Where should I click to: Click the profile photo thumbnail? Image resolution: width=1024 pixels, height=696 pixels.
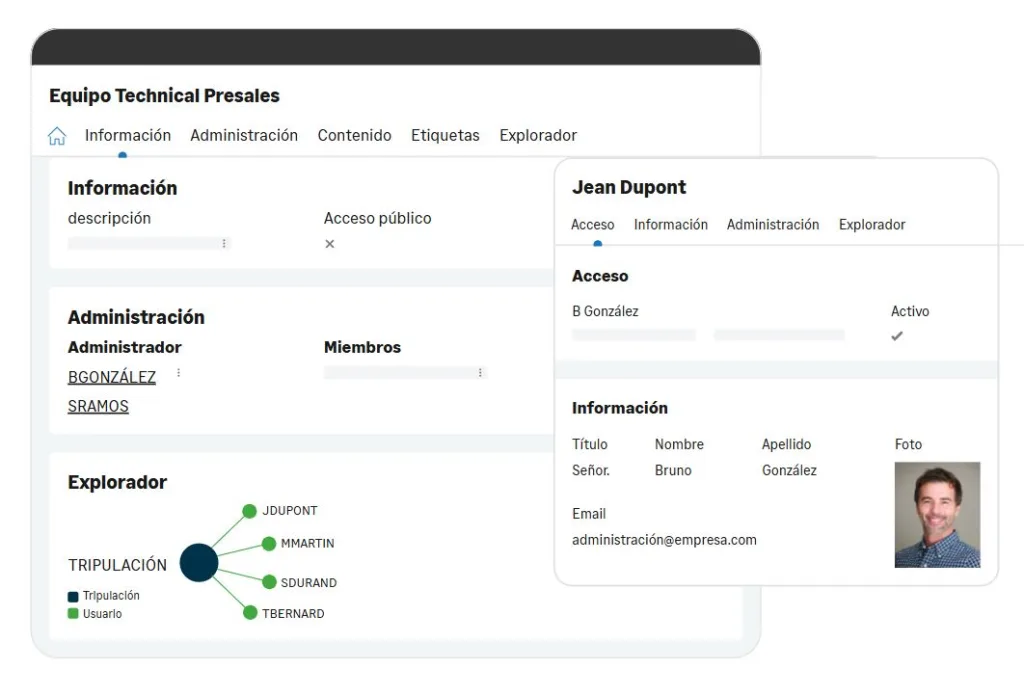(937, 514)
